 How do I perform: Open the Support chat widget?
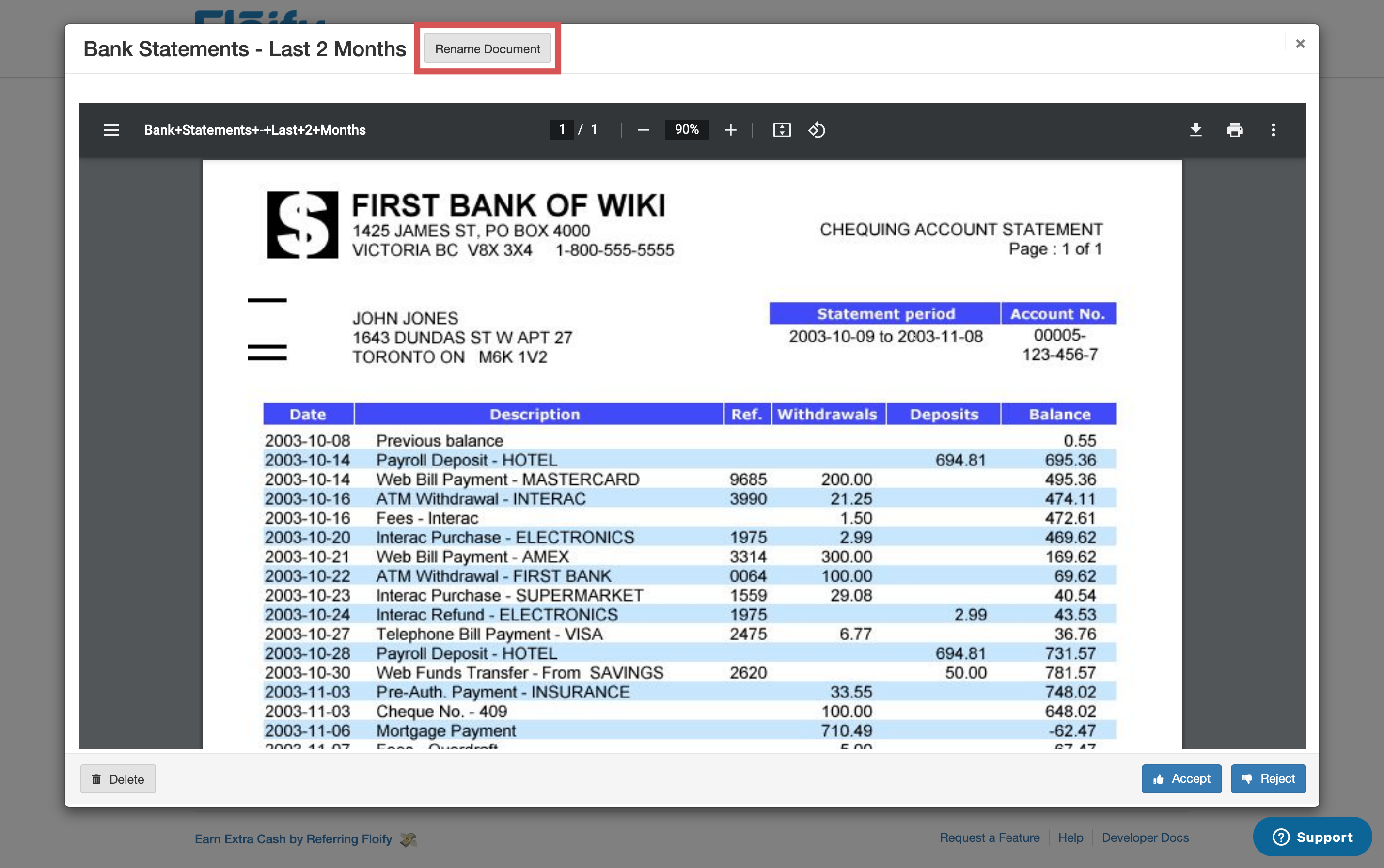tap(1312, 837)
